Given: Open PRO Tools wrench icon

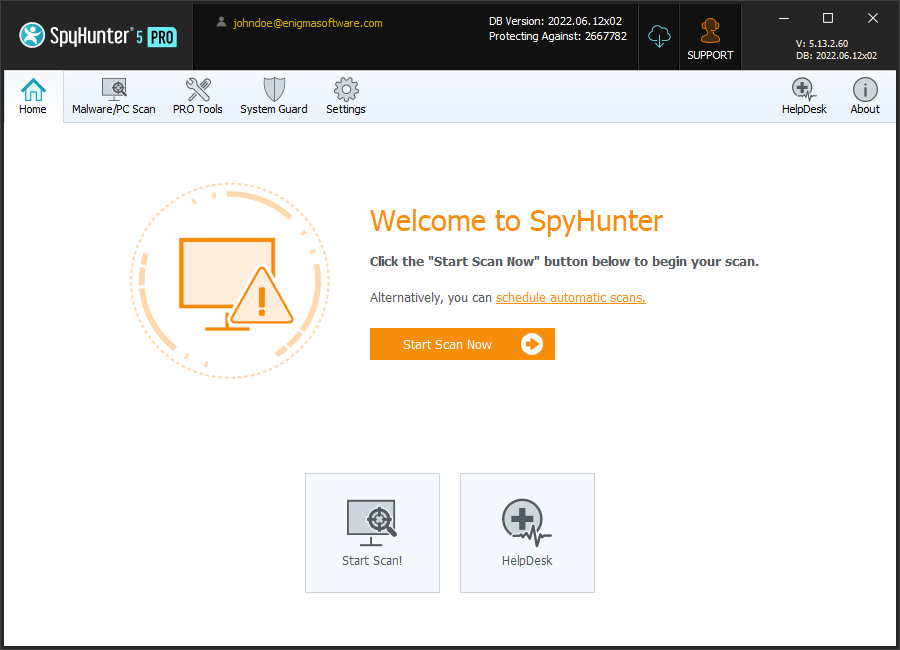Looking at the screenshot, I should [198, 90].
